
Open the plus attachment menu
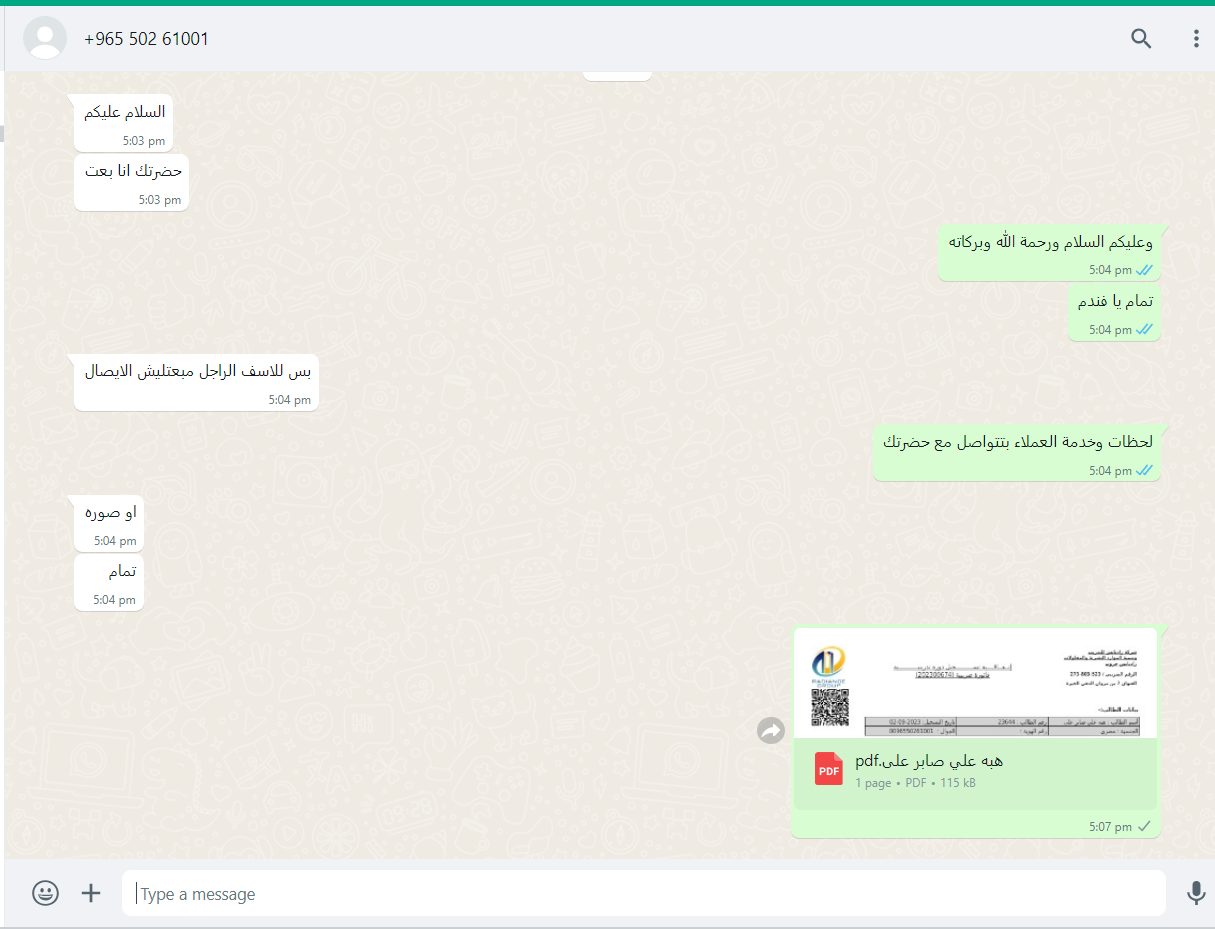click(x=91, y=893)
